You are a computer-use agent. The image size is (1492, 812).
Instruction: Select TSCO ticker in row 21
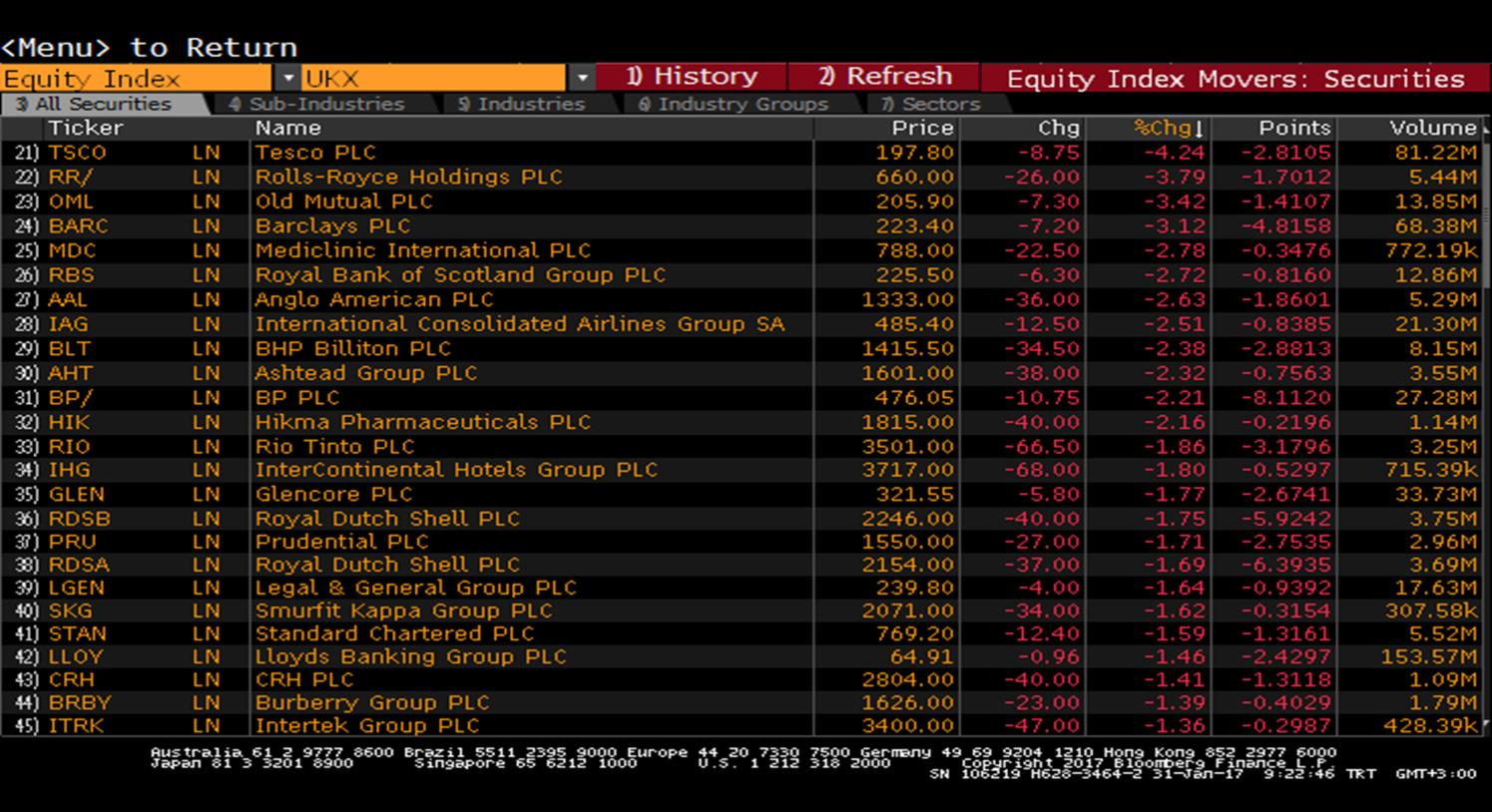(x=77, y=153)
